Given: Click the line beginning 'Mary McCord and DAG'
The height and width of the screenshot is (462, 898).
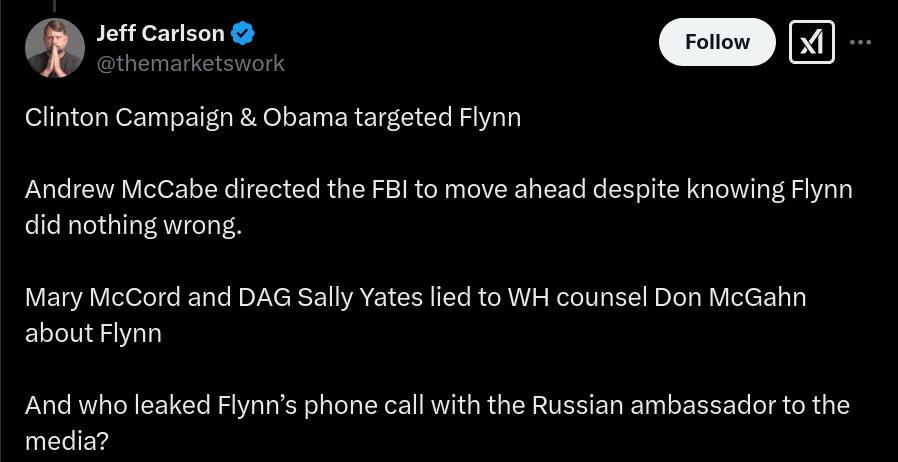Looking at the screenshot, I should (415, 298).
